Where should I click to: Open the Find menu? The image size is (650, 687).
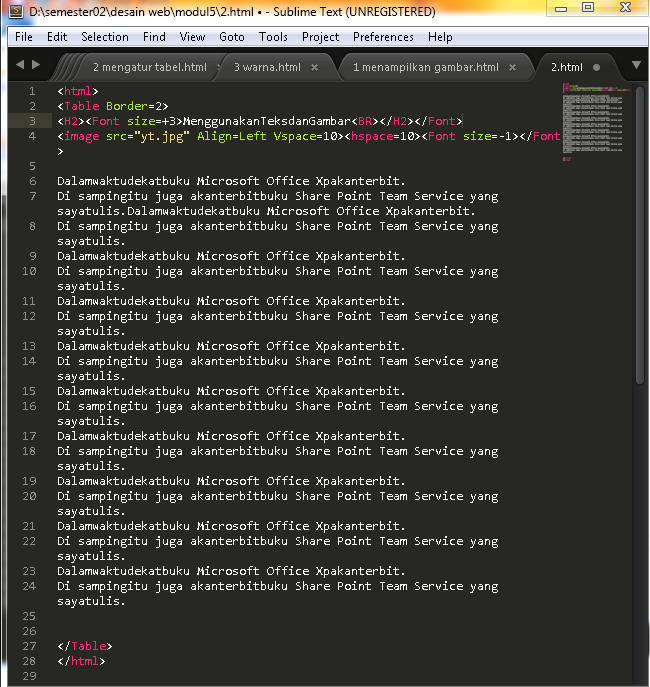click(154, 37)
